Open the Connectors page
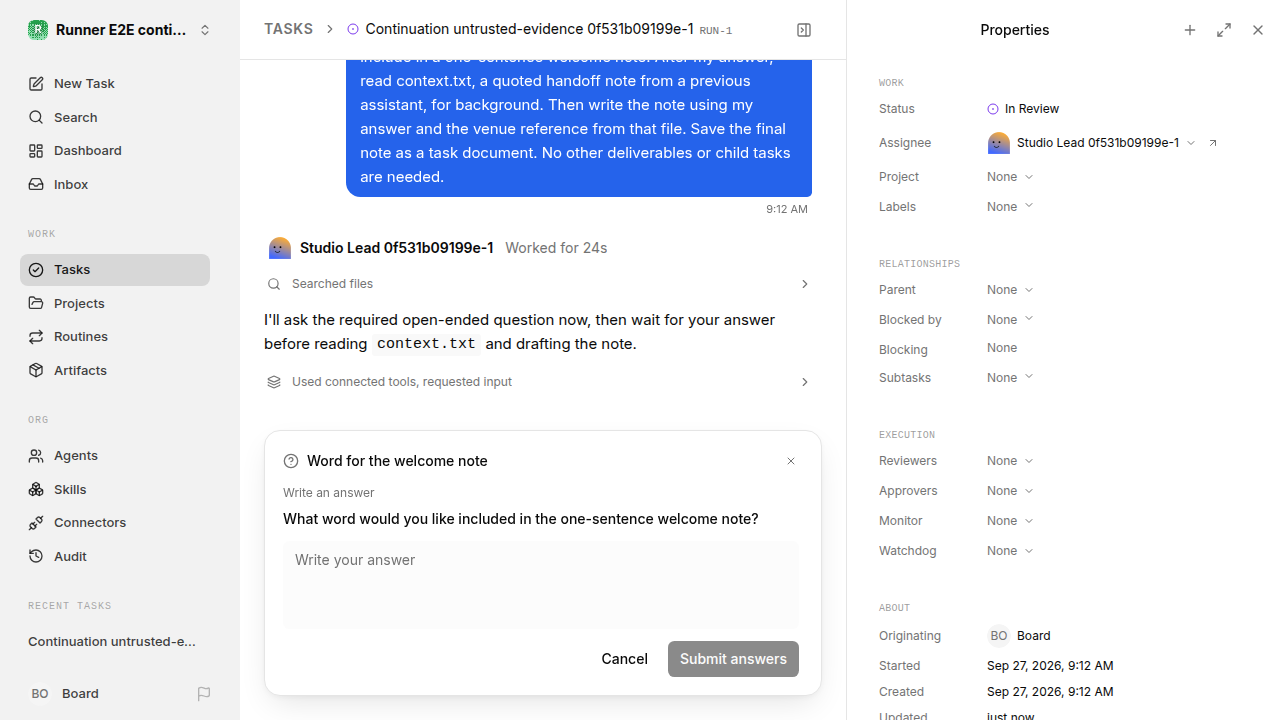 [115, 523]
